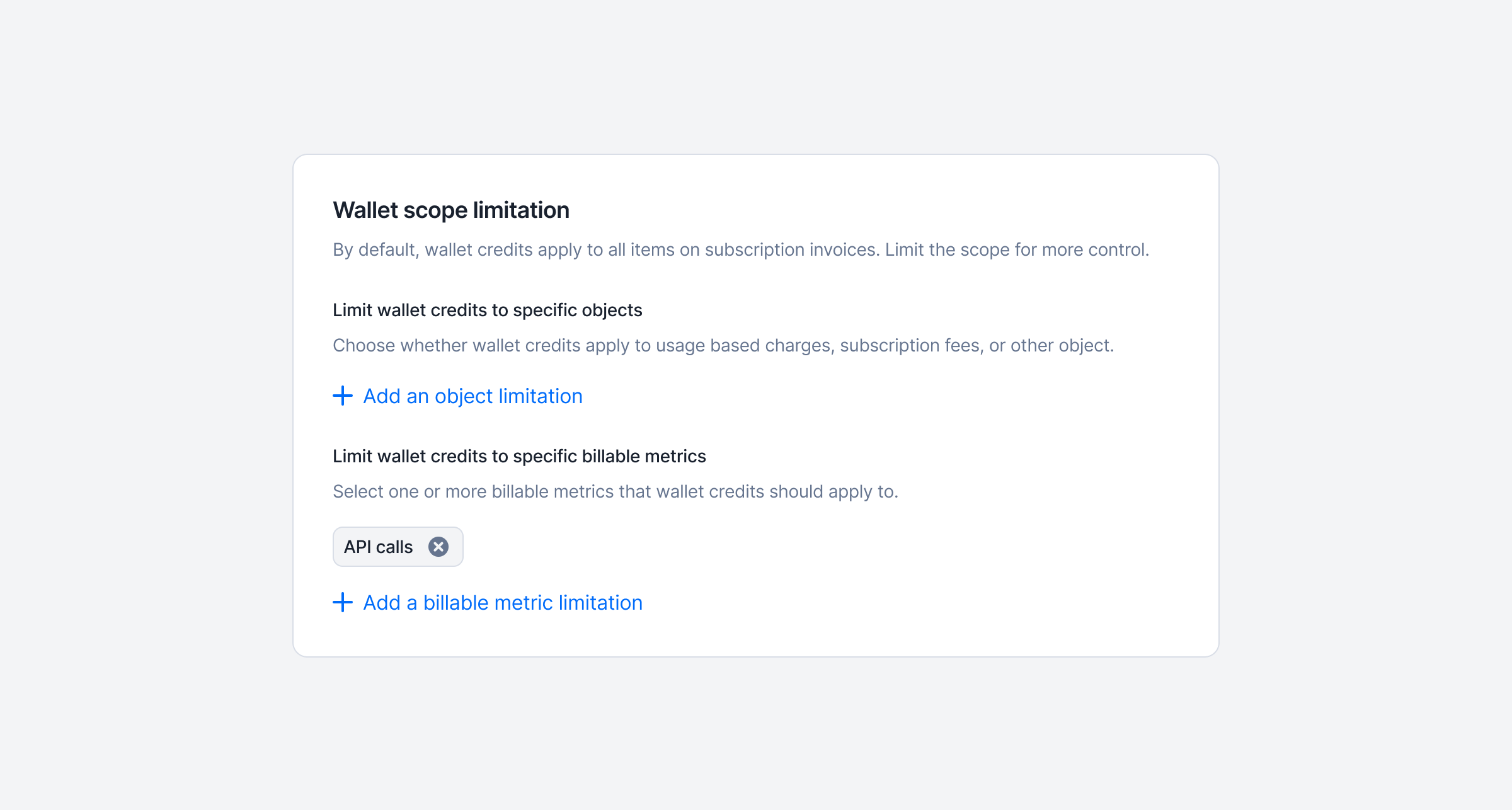This screenshot has height=810, width=1512.
Task: Click the word Wallet in the card title
Action: 365,210
